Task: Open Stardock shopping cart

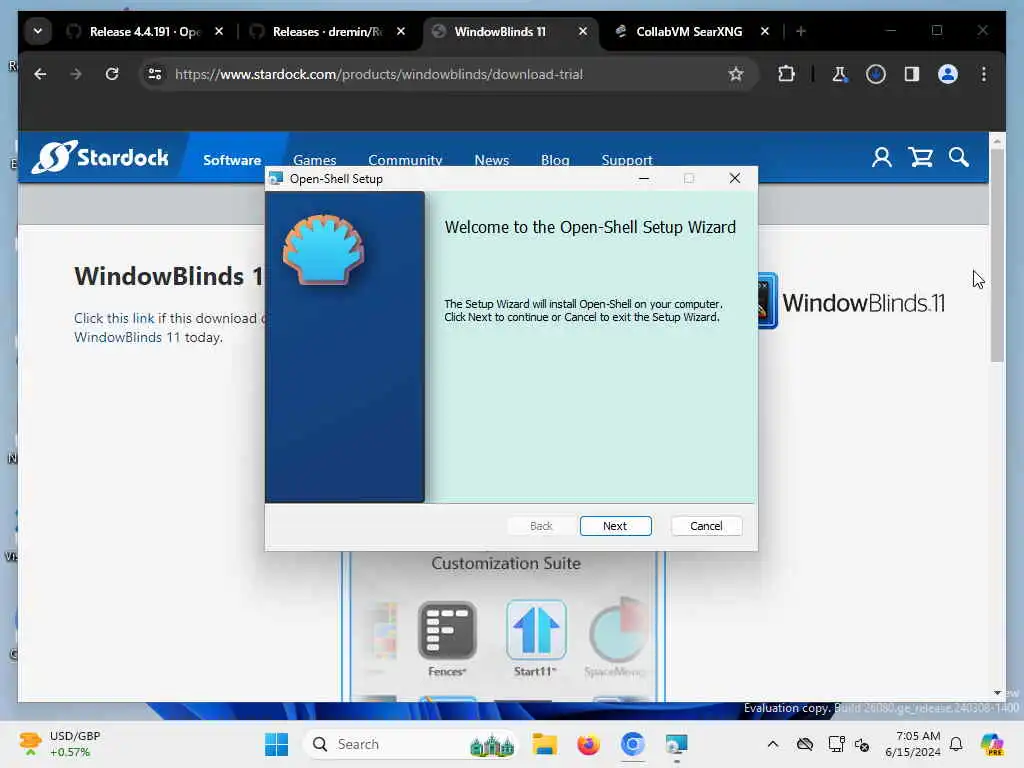Action: (921, 157)
